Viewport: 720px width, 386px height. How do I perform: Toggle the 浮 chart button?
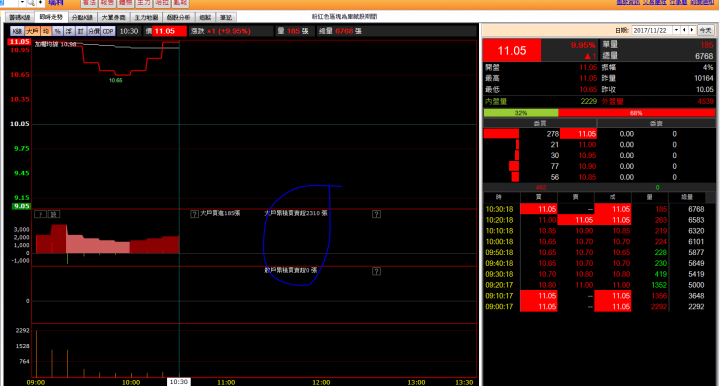(69, 31)
